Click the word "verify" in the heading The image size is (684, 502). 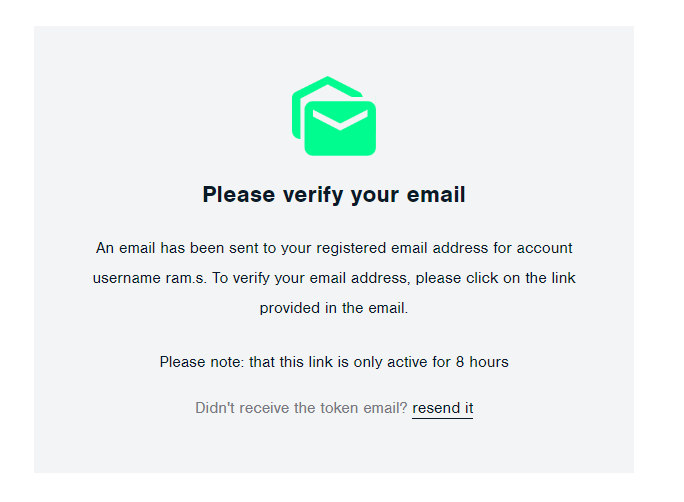pyautogui.click(x=305, y=195)
